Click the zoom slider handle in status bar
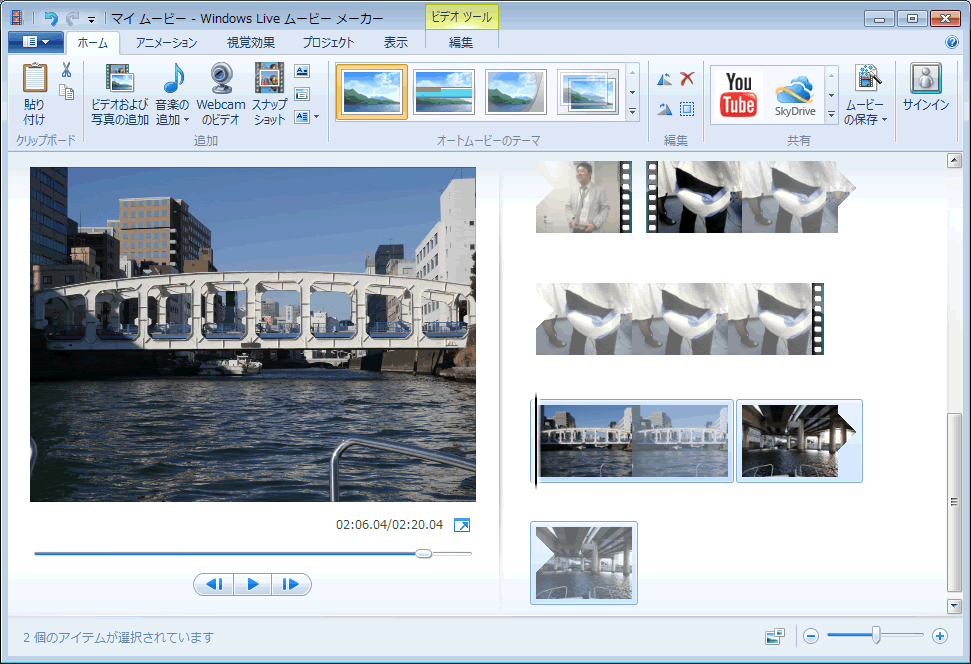The height and width of the screenshot is (664, 971). click(876, 636)
